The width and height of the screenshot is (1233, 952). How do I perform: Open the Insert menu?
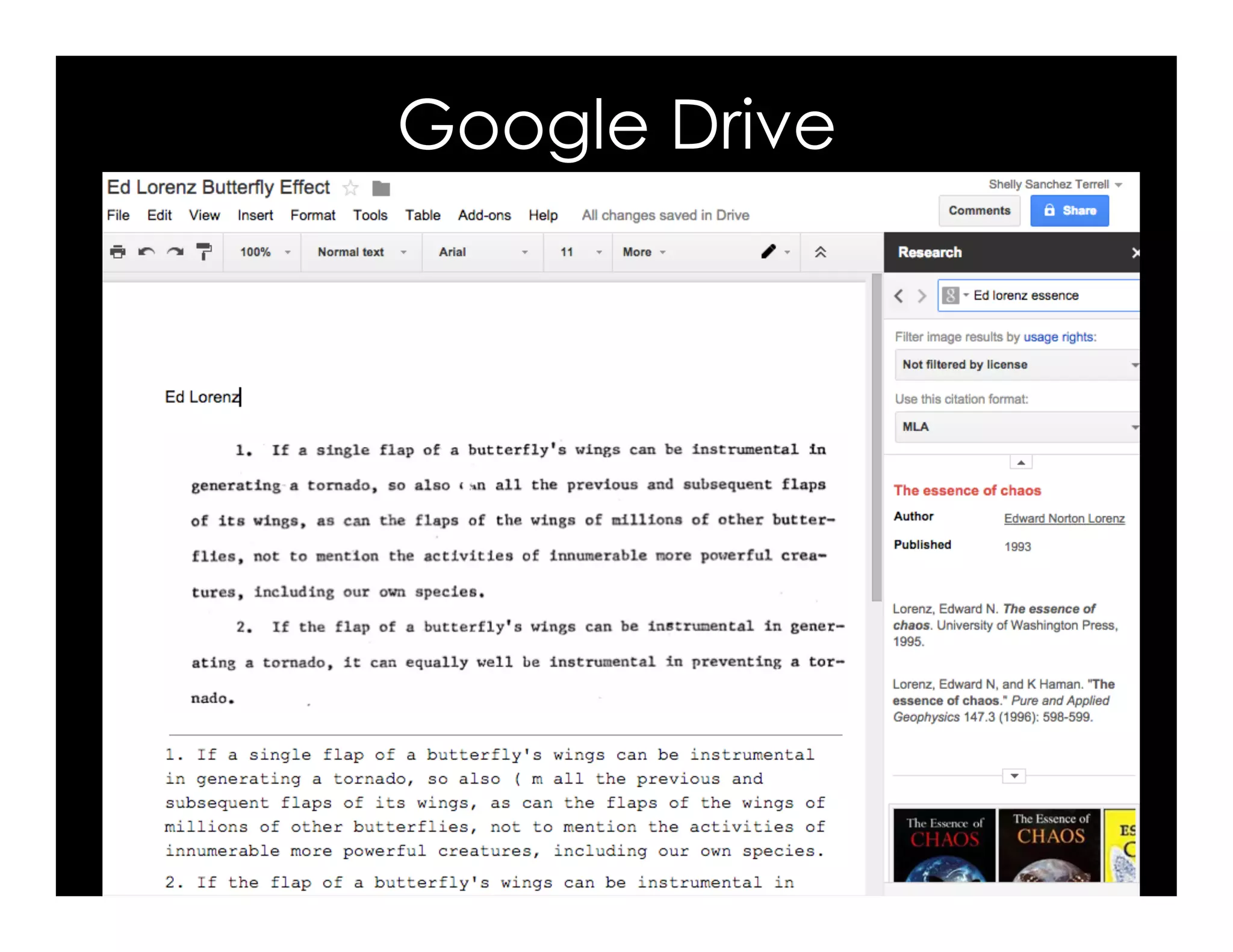(x=255, y=215)
